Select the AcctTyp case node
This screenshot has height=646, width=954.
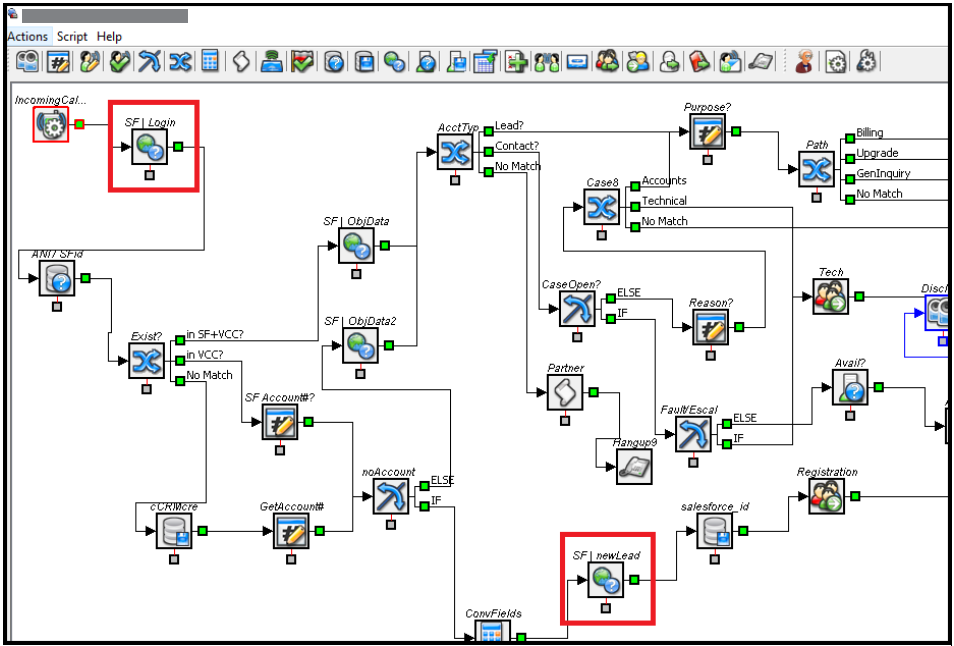tap(455, 152)
